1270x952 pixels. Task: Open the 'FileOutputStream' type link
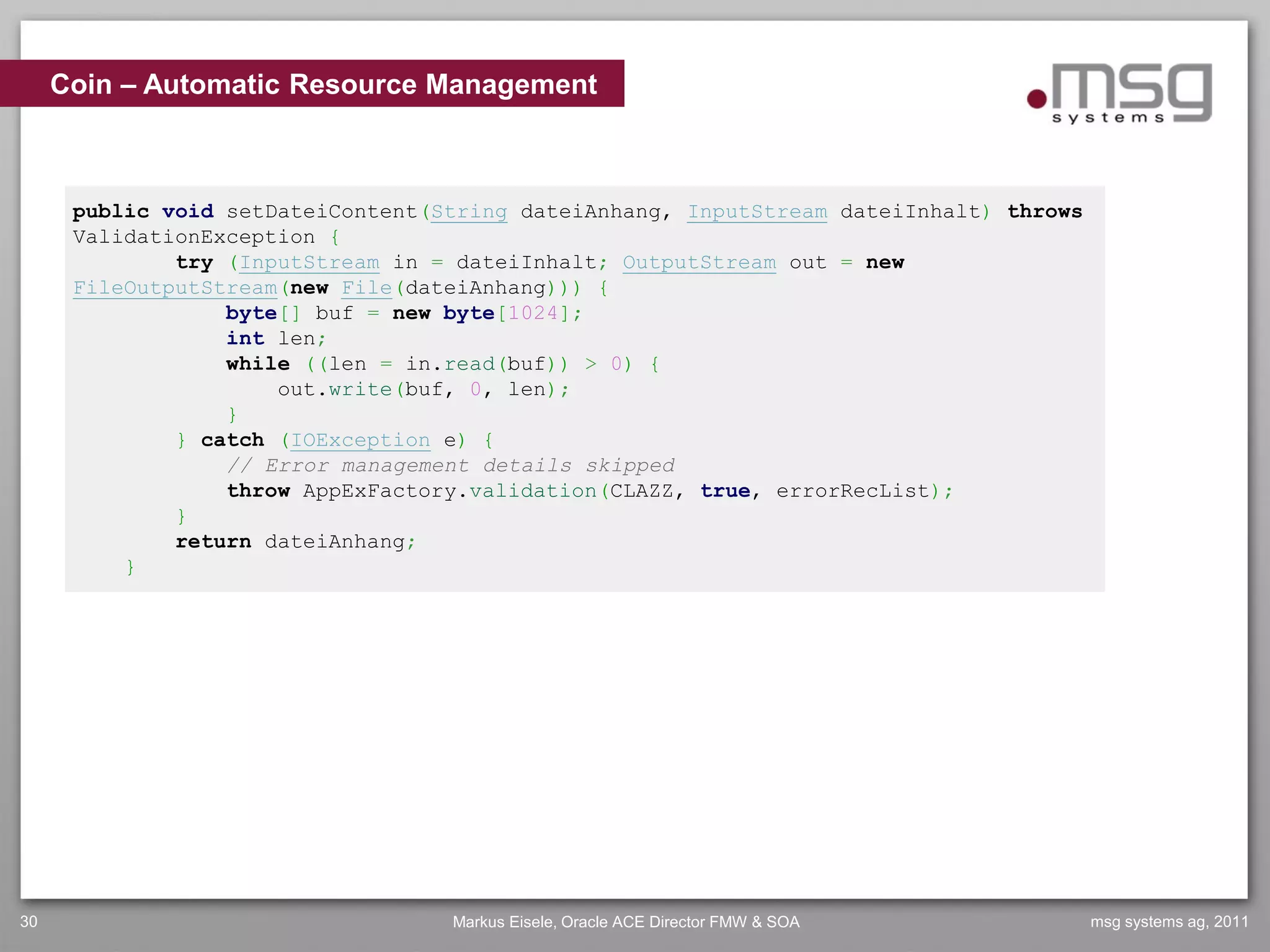175,288
